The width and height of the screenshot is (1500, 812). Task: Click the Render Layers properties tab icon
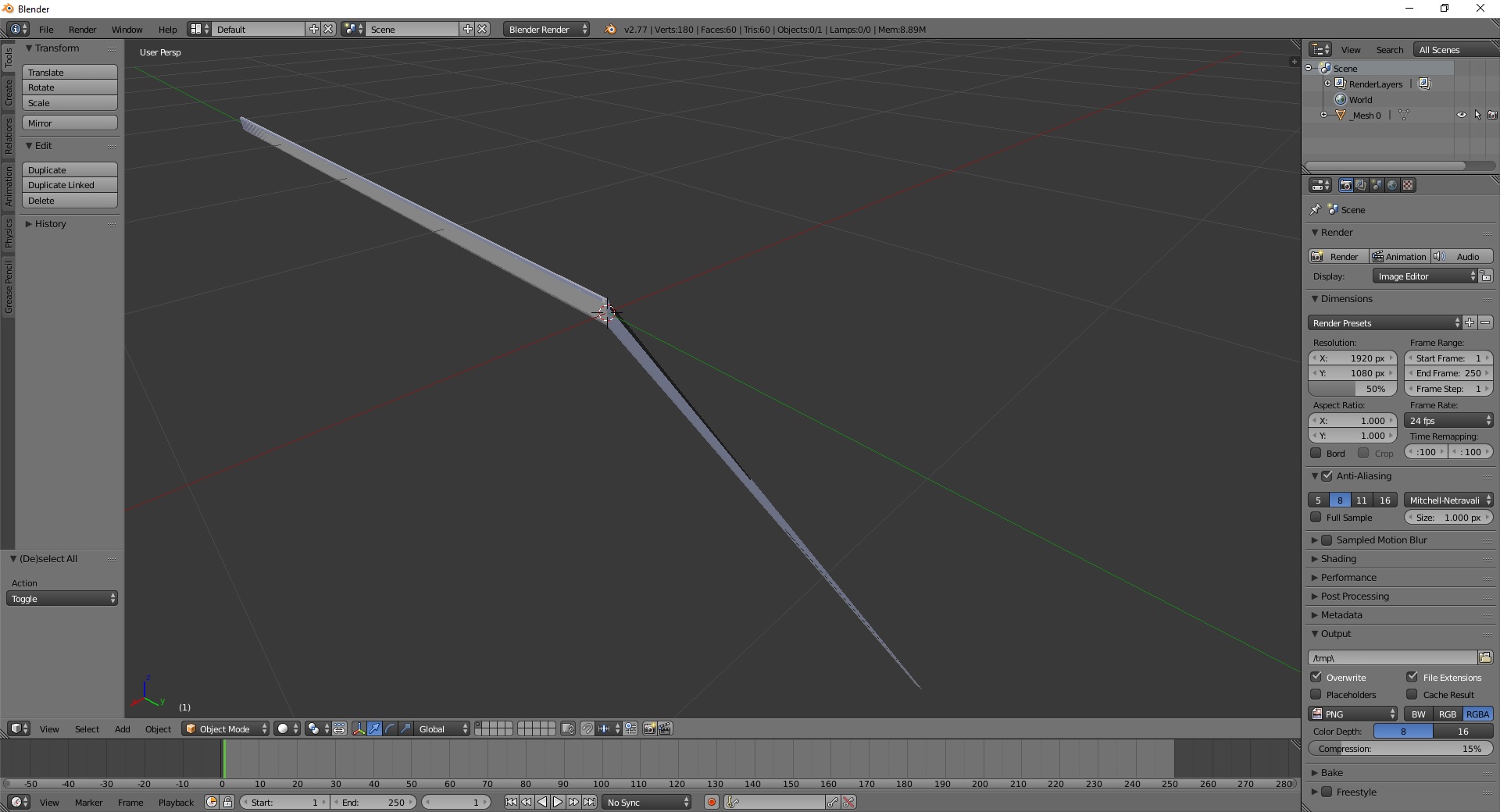(1361, 185)
